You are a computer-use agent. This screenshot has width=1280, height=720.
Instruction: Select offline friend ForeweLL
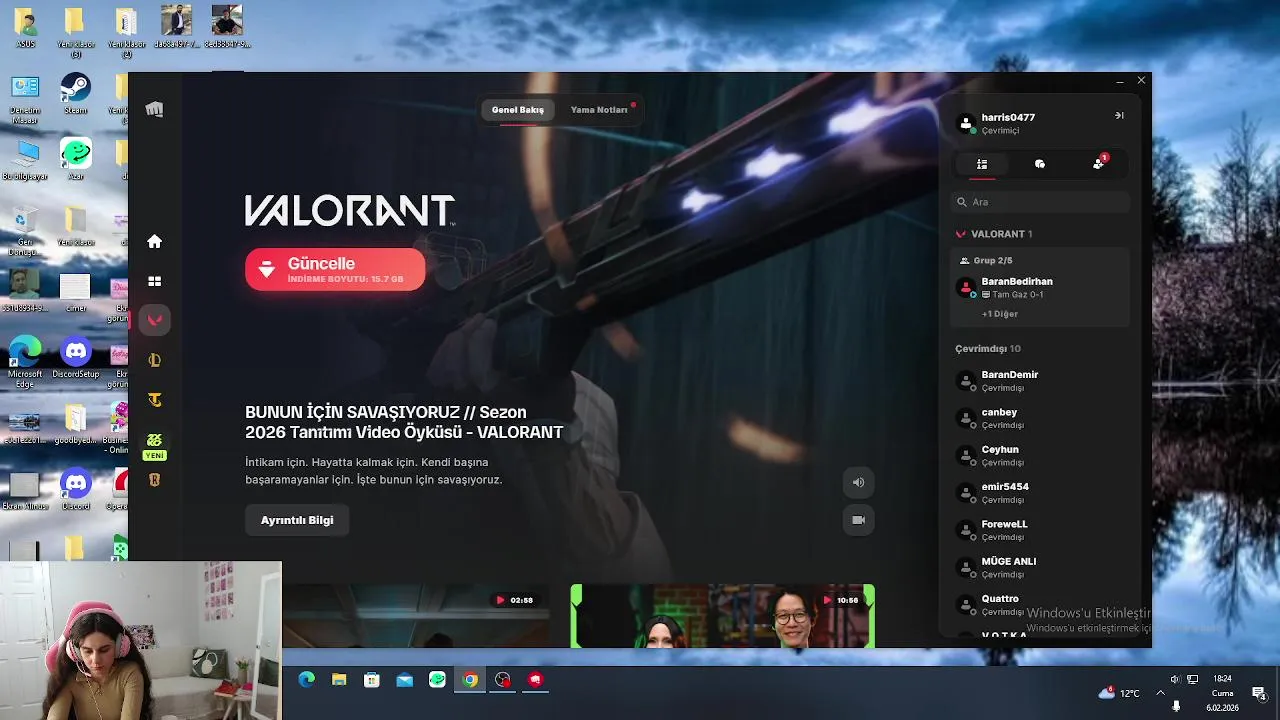point(1040,530)
